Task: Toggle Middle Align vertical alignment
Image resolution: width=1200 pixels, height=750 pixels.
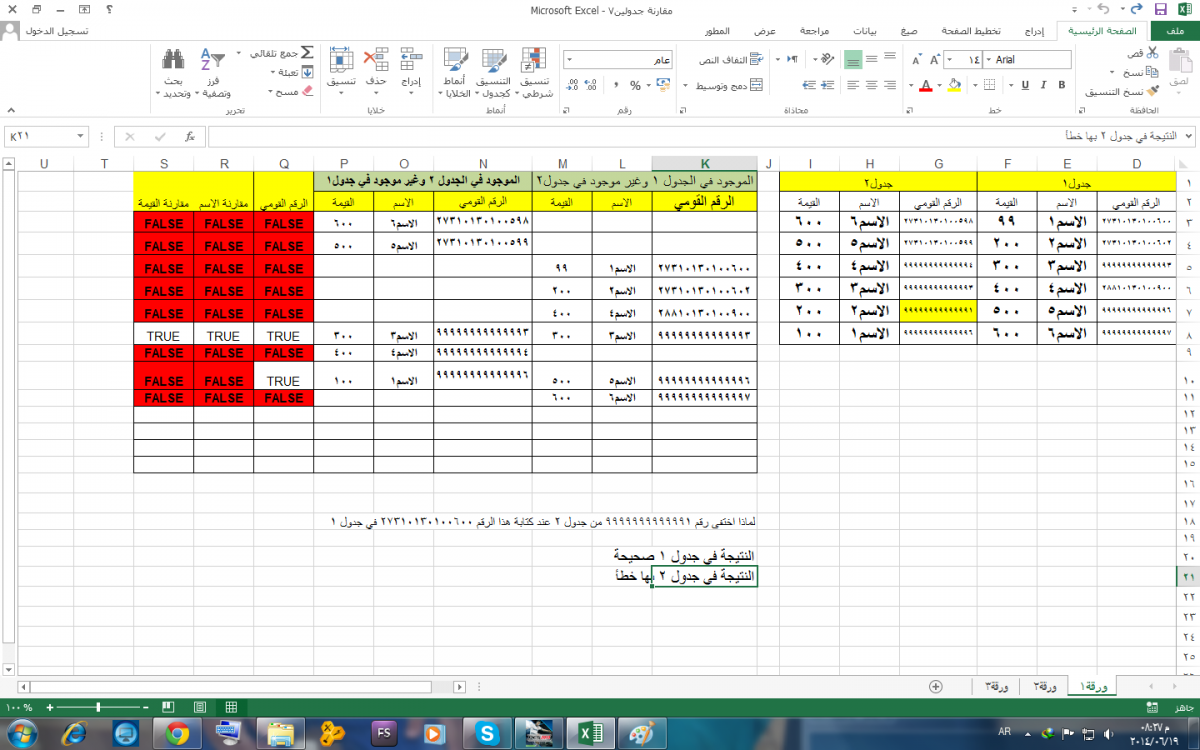Action: coord(871,60)
